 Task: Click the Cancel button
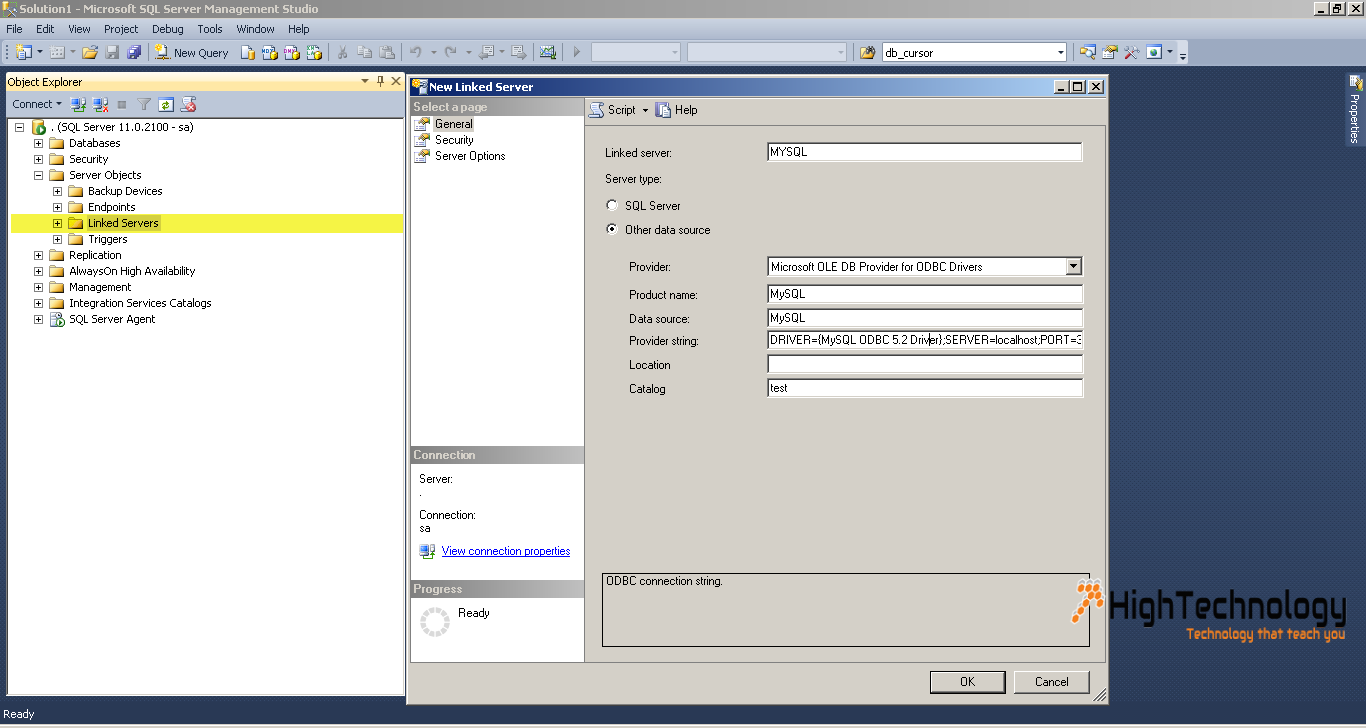tap(1051, 682)
